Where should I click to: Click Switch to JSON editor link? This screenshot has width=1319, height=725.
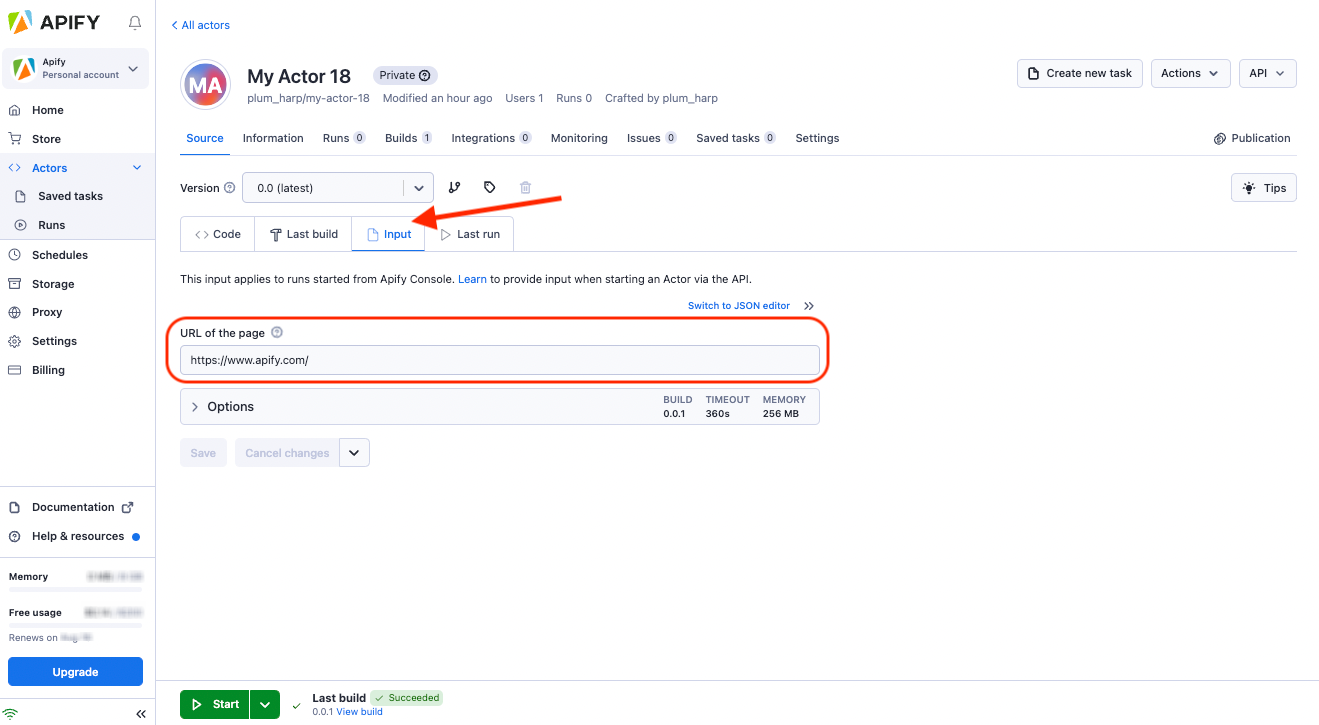coord(738,306)
